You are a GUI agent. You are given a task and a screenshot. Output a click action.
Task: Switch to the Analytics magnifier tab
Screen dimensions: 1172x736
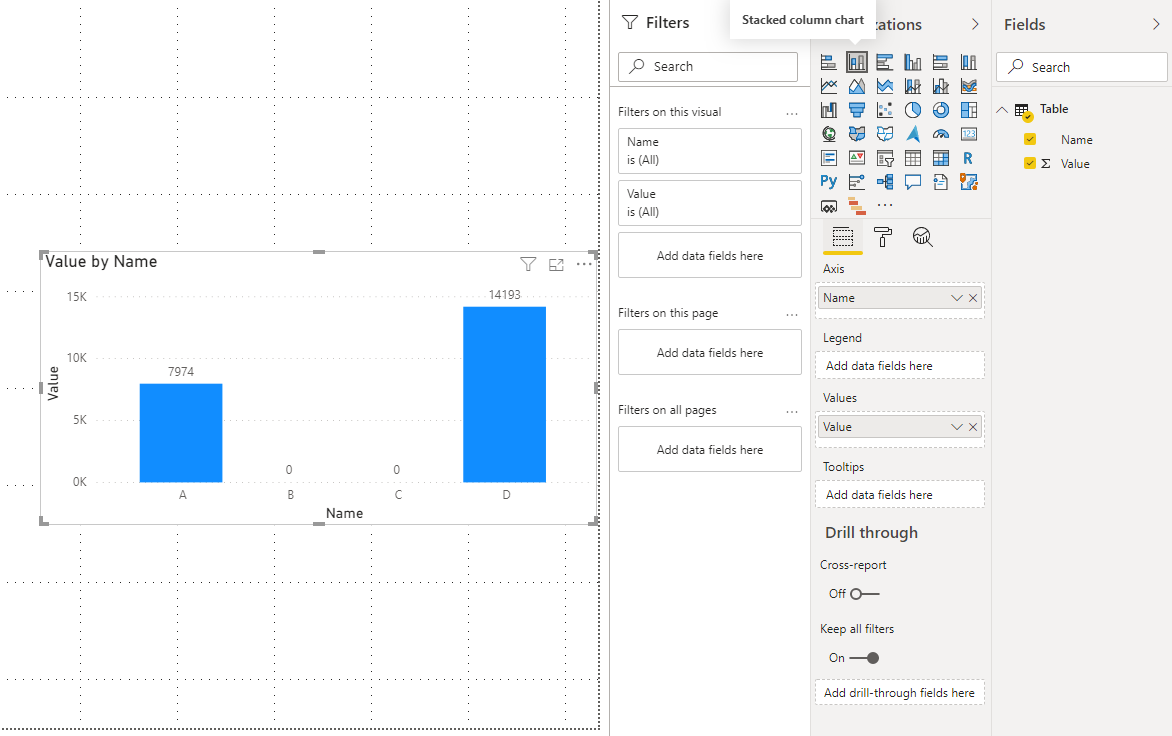click(922, 237)
